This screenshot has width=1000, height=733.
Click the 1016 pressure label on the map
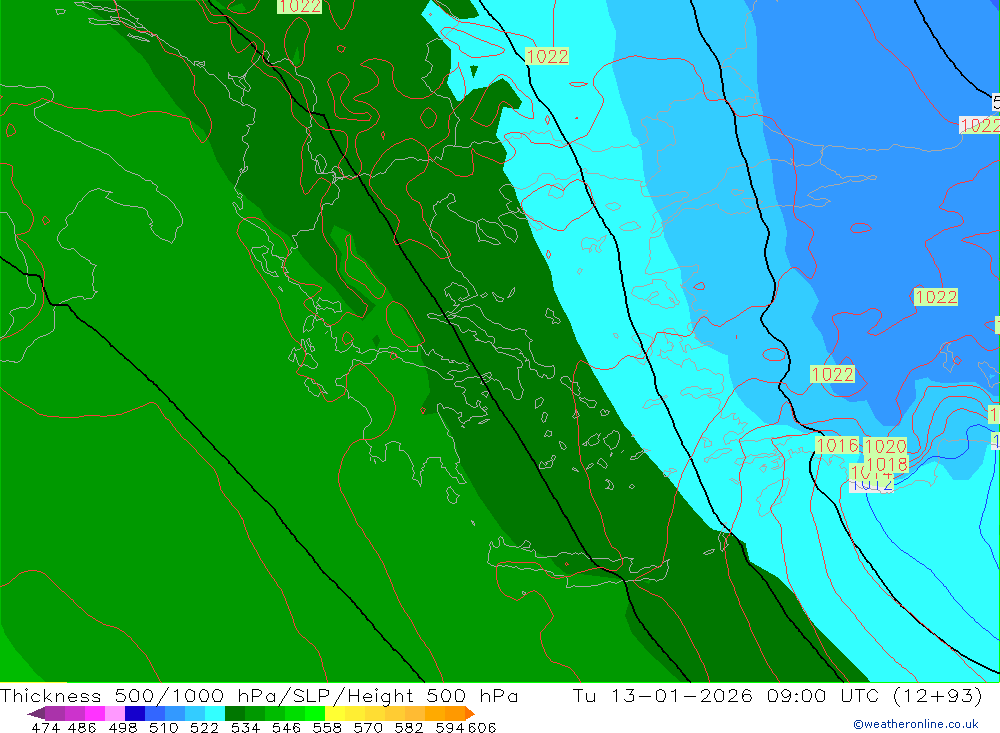tap(837, 445)
